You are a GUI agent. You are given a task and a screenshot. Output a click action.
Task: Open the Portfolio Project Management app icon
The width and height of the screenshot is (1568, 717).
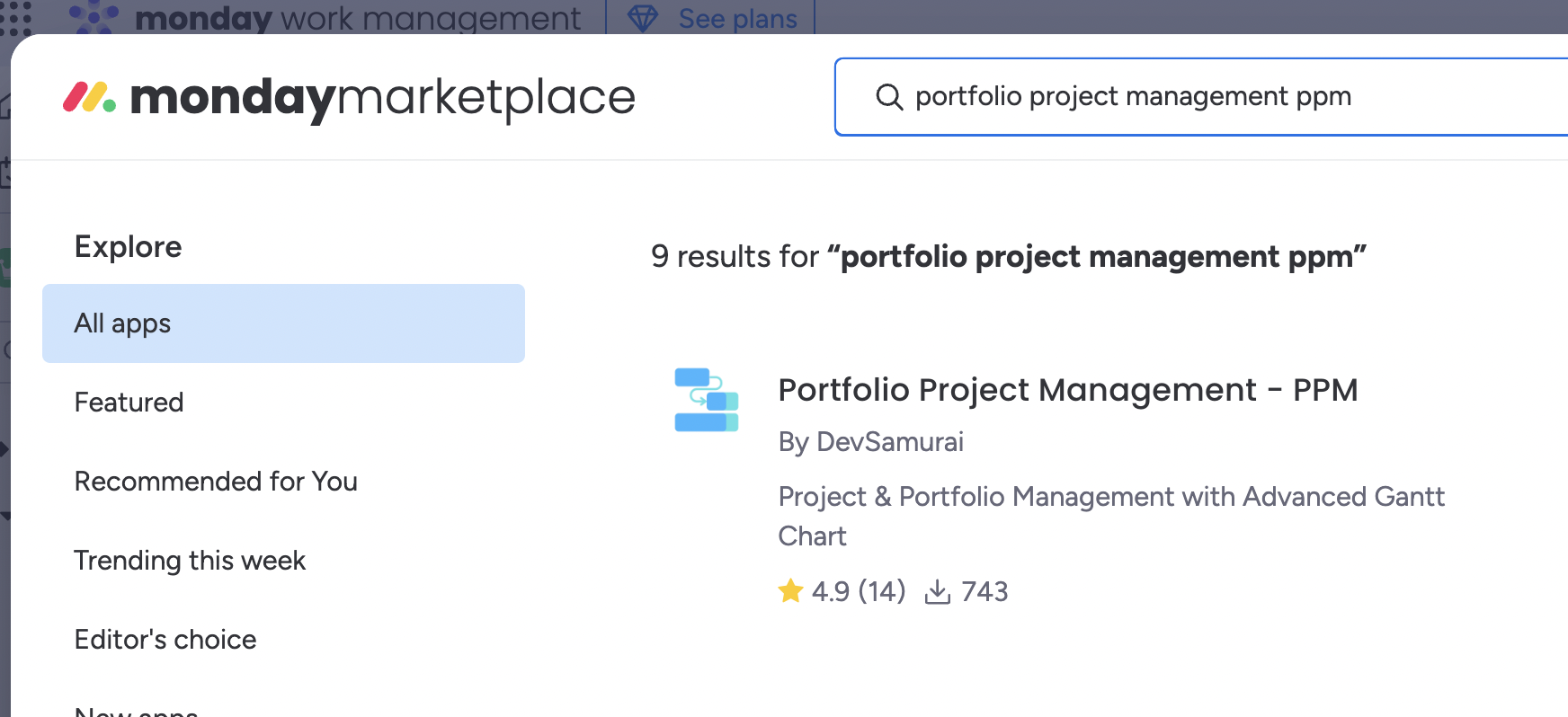(x=706, y=400)
